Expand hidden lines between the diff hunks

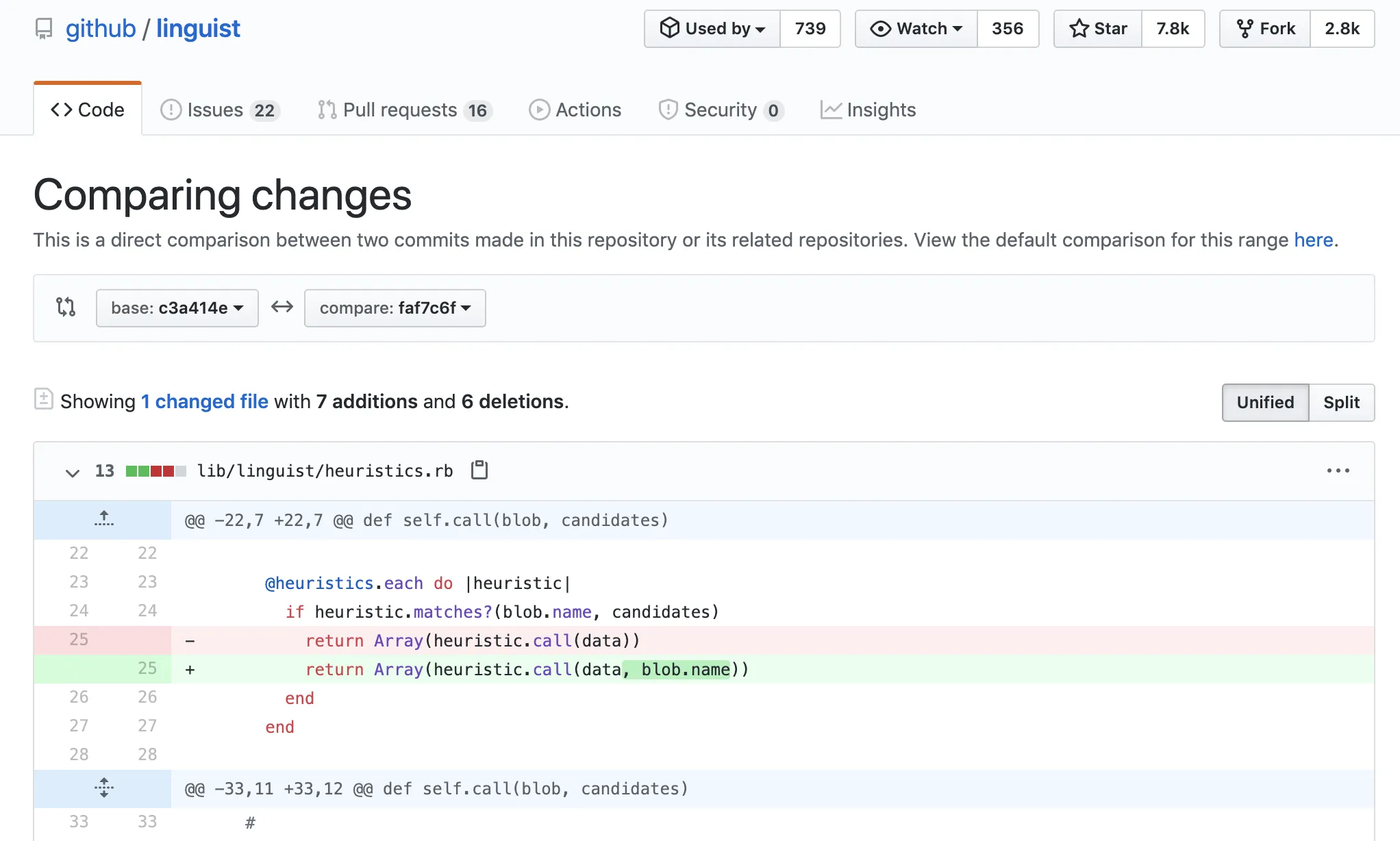coord(103,788)
